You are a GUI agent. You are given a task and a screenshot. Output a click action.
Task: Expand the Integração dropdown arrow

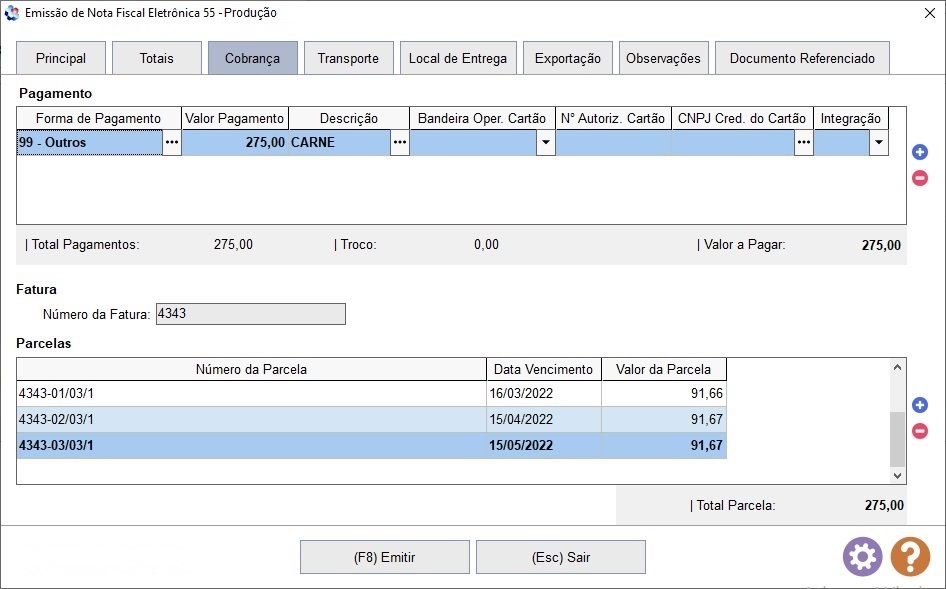click(878, 143)
